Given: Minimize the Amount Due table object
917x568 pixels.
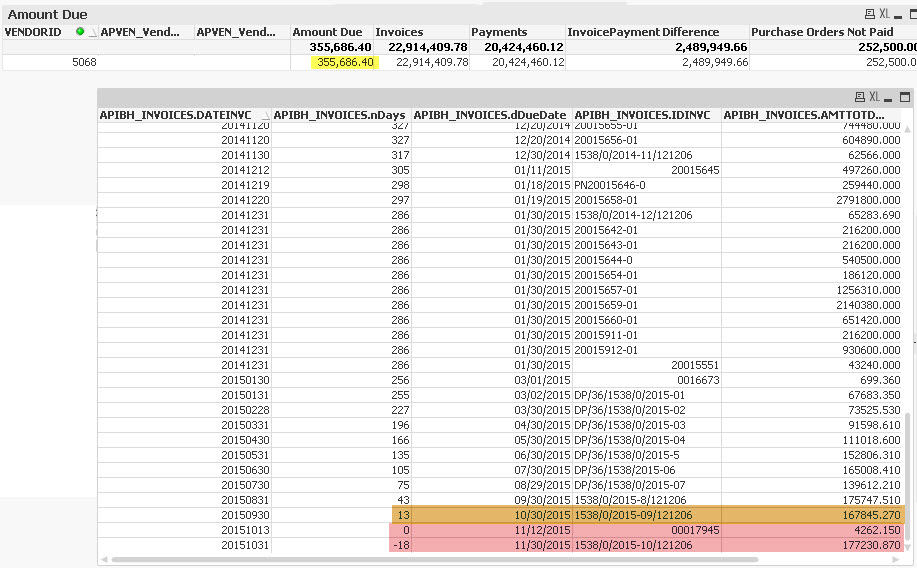Looking at the screenshot, I should pyautogui.click(x=898, y=15).
